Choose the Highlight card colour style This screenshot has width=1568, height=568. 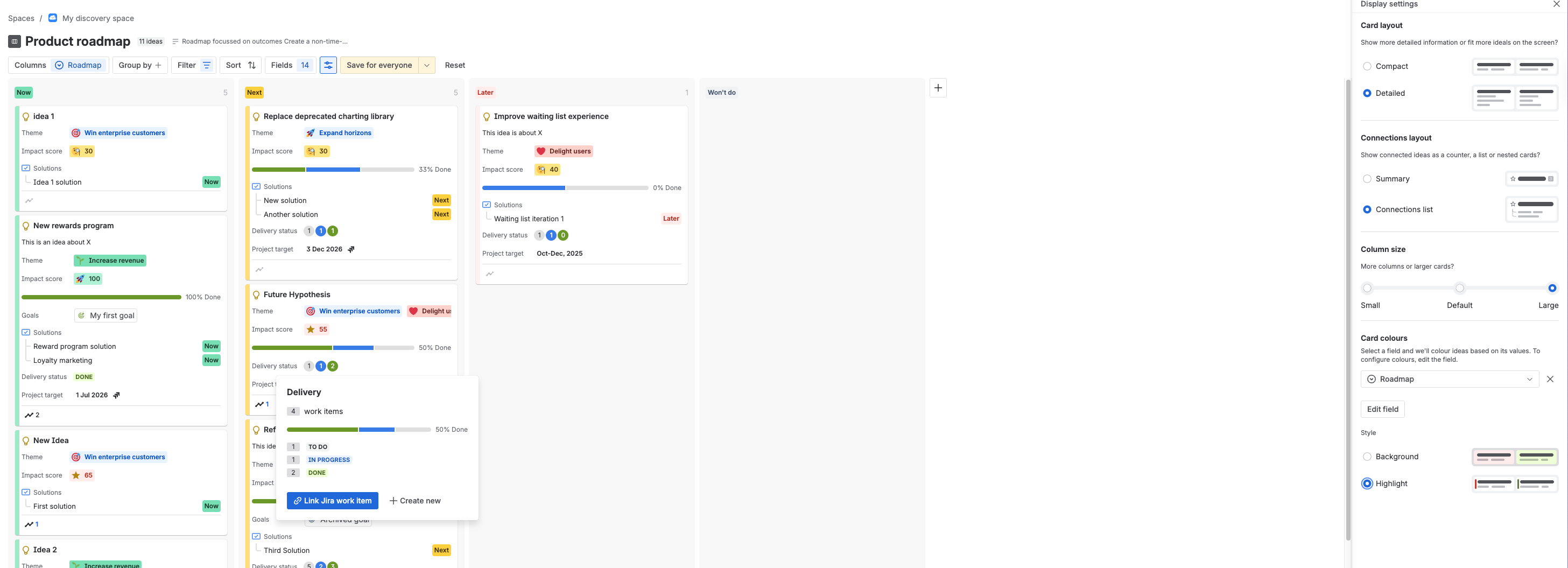click(1367, 484)
